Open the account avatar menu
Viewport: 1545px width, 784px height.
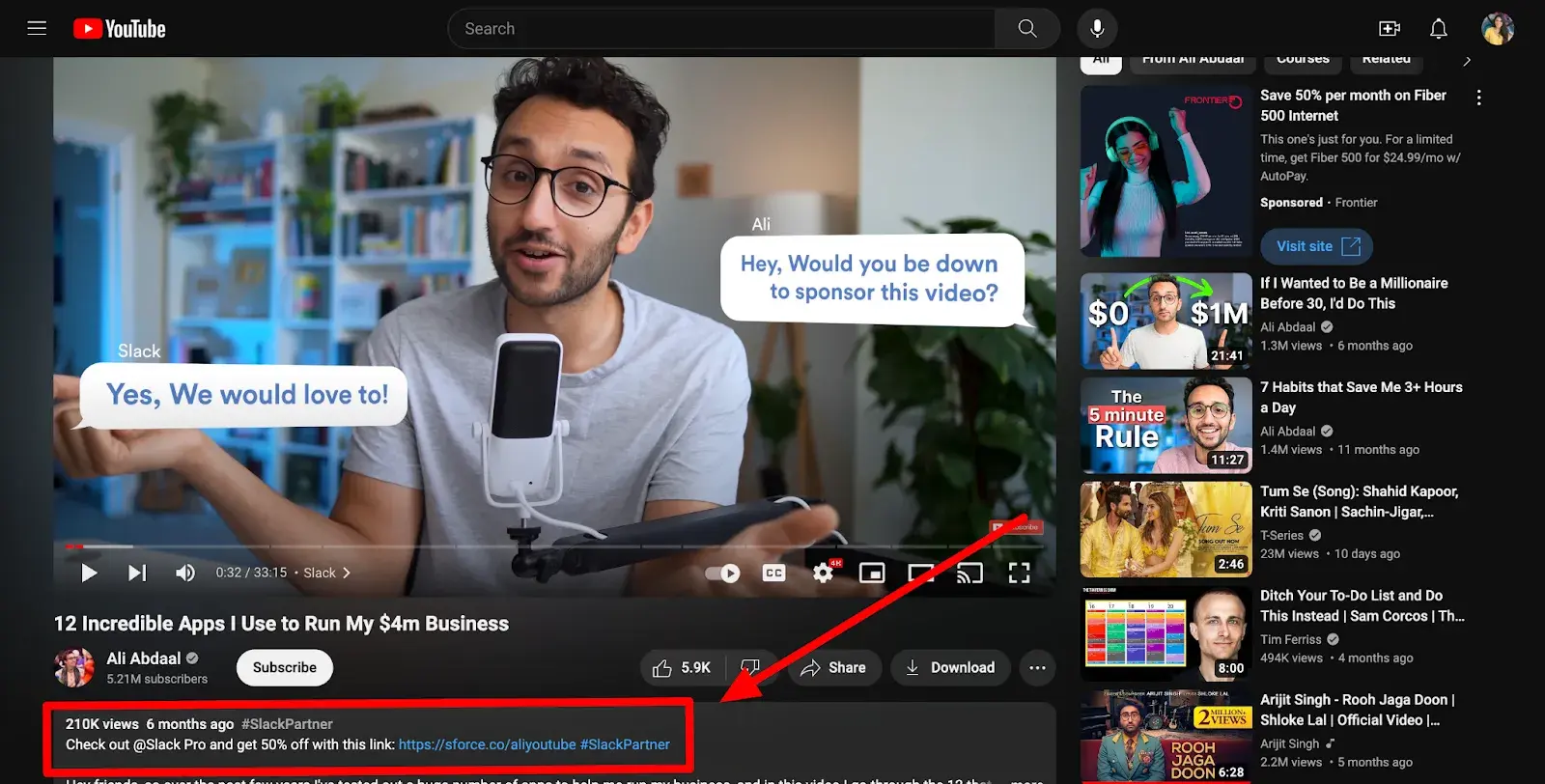1498,29
